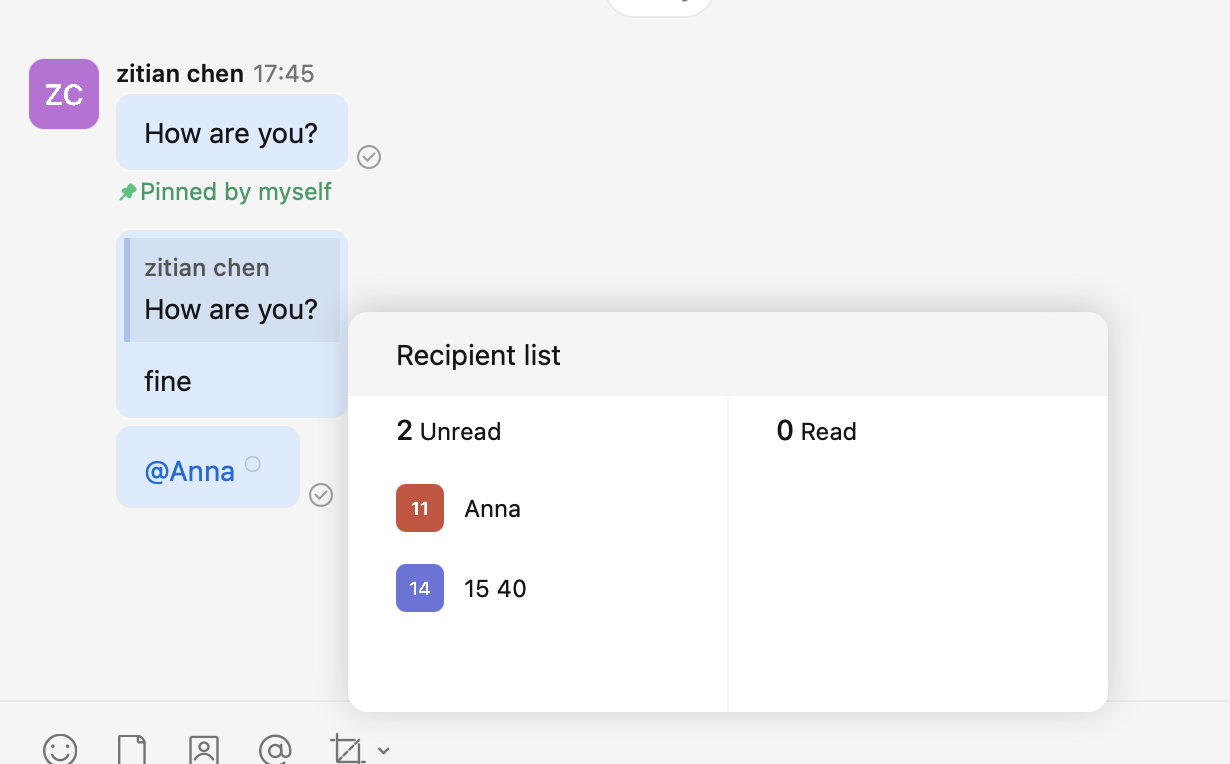Screen dimensions: 1230x764
Task: Select Anna in the unread recipients
Action: tap(492, 509)
